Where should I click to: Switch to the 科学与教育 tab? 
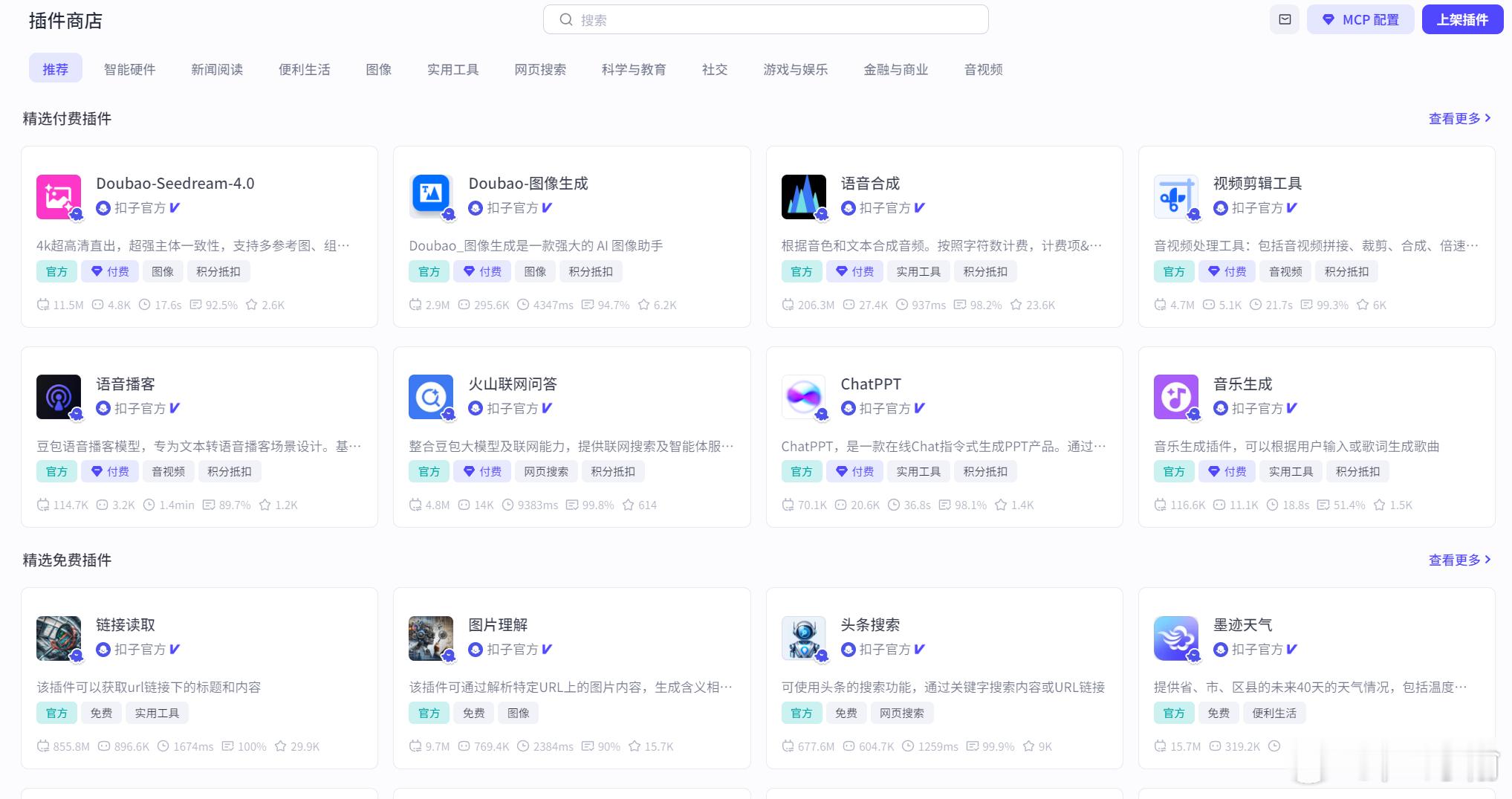click(x=634, y=69)
